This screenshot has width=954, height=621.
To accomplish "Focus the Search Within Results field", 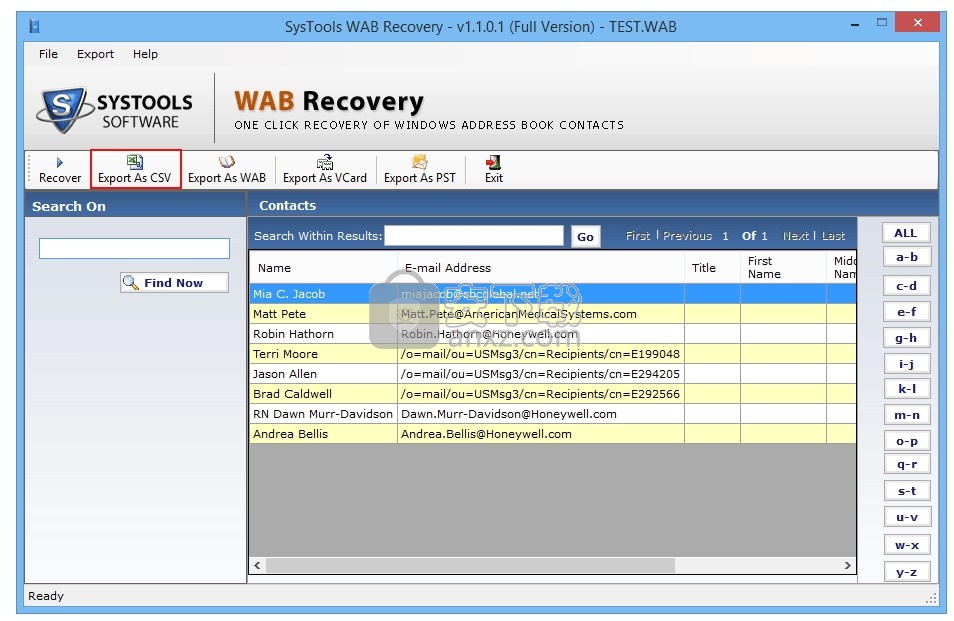I will point(474,236).
